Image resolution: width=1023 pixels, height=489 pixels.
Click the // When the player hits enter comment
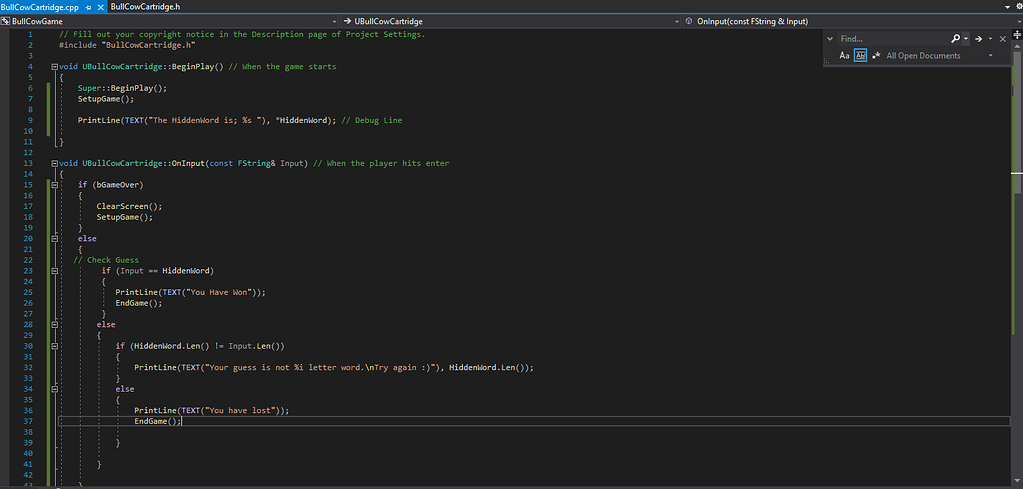(x=381, y=163)
